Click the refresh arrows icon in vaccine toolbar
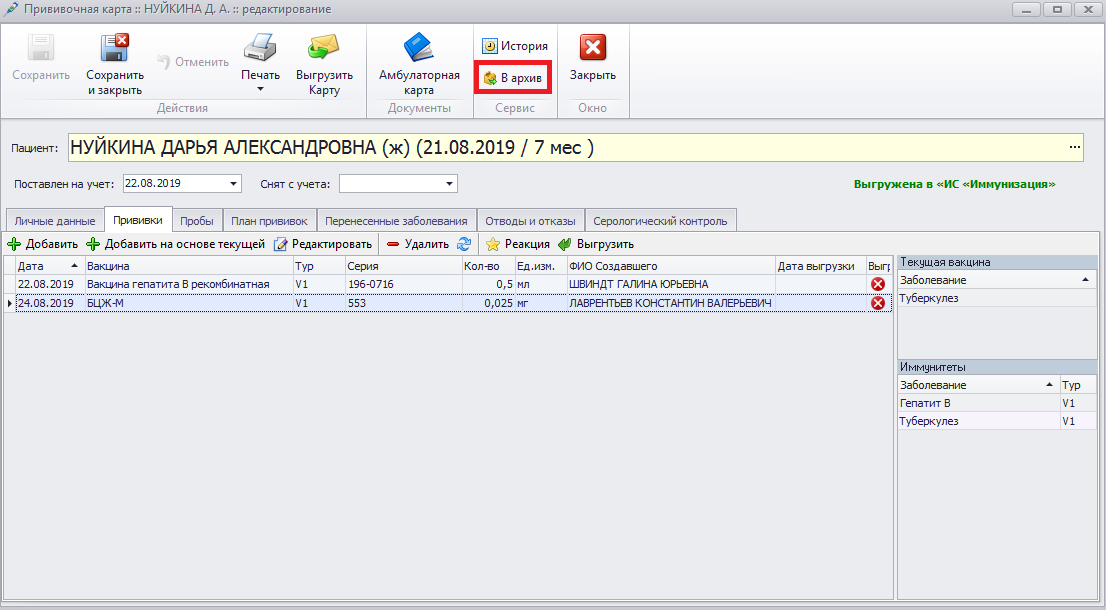This screenshot has width=1106, height=610. pos(464,244)
